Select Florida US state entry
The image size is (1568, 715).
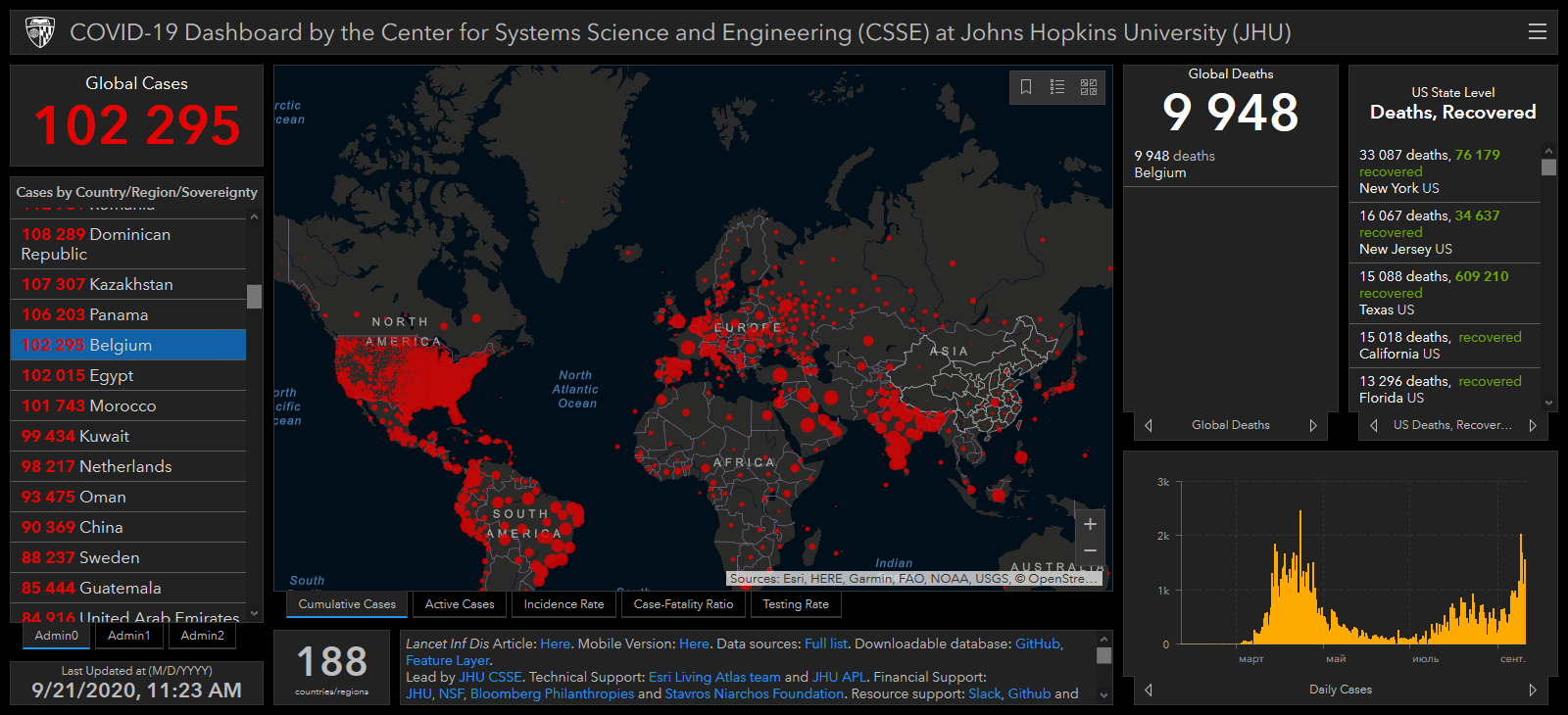[x=1445, y=389]
